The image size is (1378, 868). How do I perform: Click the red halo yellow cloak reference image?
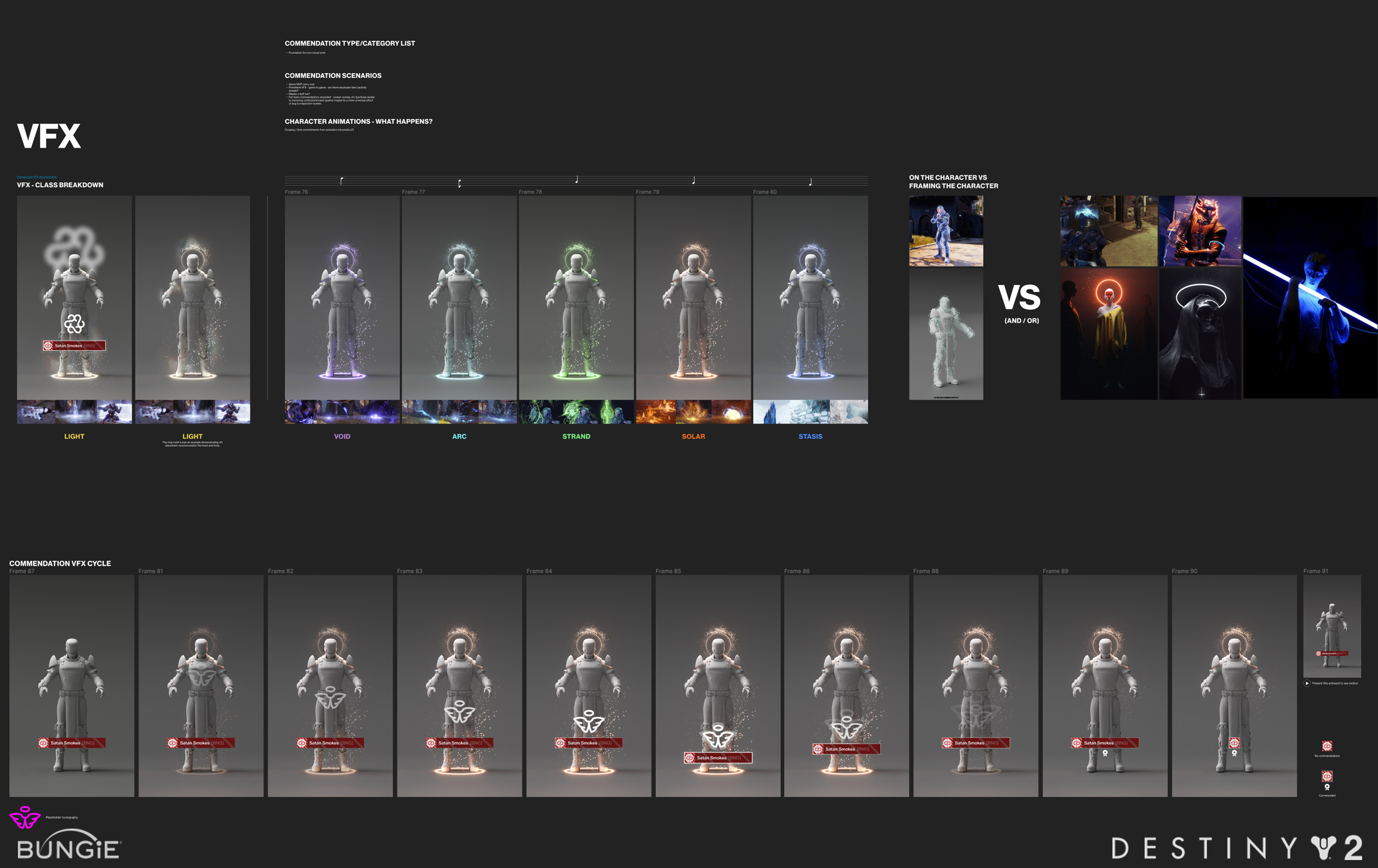pos(1109,334)
